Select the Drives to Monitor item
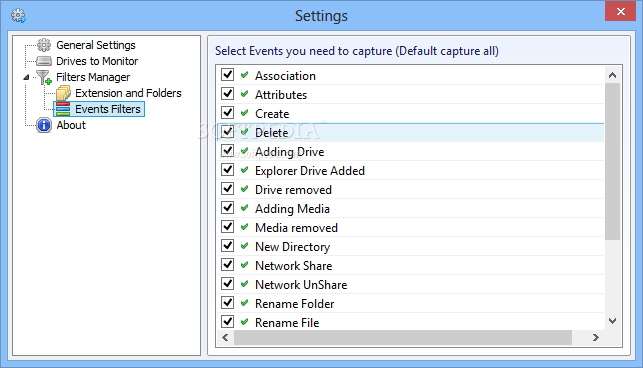Screen dimensions: 643x368 97,61
